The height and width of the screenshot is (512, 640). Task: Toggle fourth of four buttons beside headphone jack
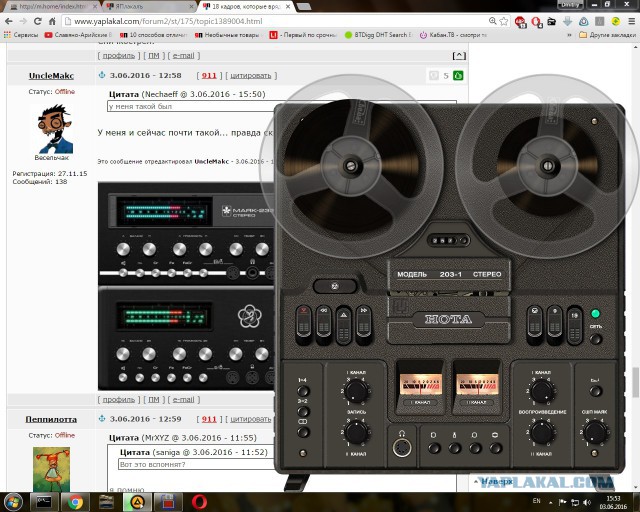pyautogui.click(x=495, y=448)
